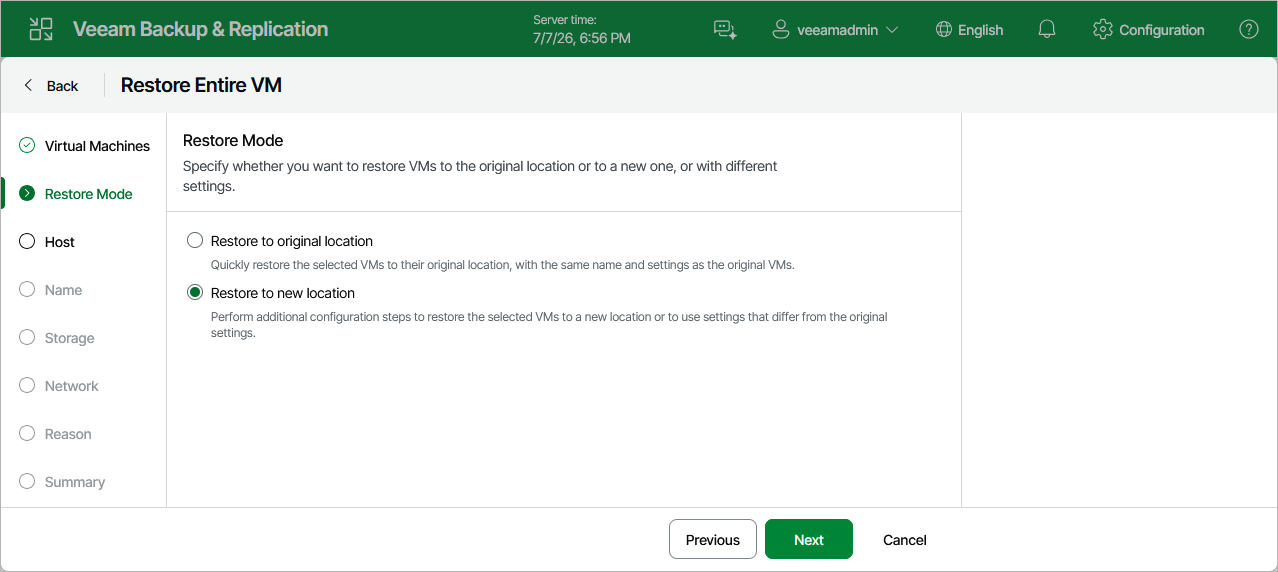Open the help question mark icon
This screenshot has width=1278, height=572.
1249,29
